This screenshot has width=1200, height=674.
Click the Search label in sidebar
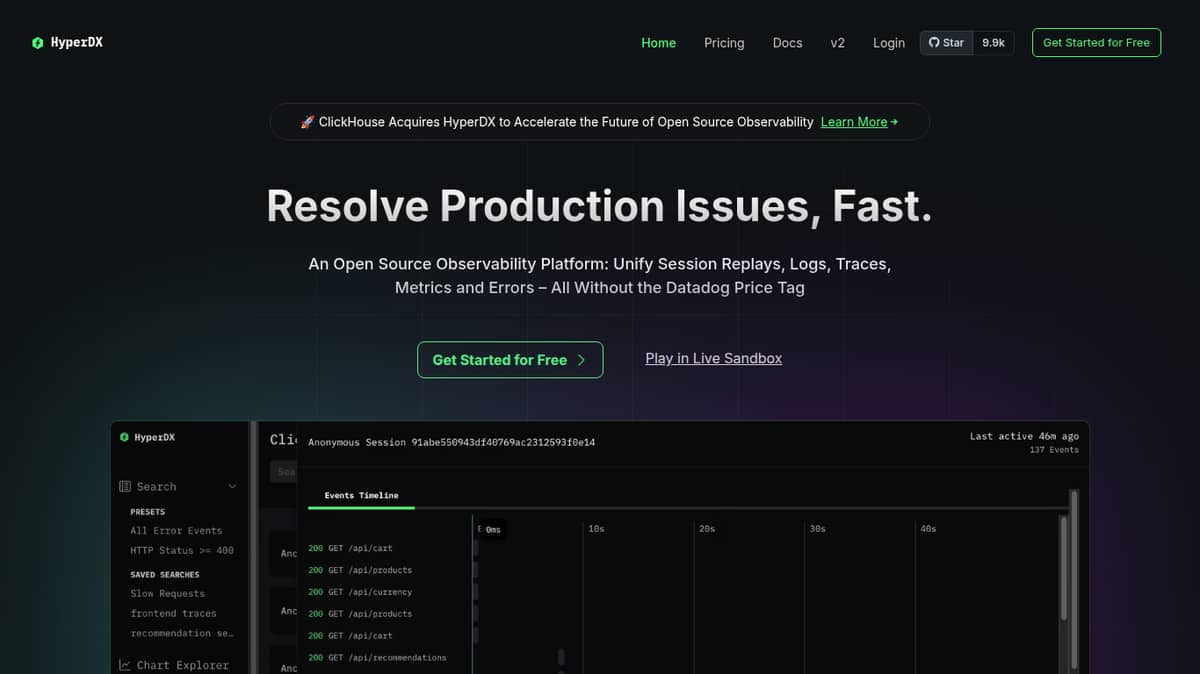[156, 487]
